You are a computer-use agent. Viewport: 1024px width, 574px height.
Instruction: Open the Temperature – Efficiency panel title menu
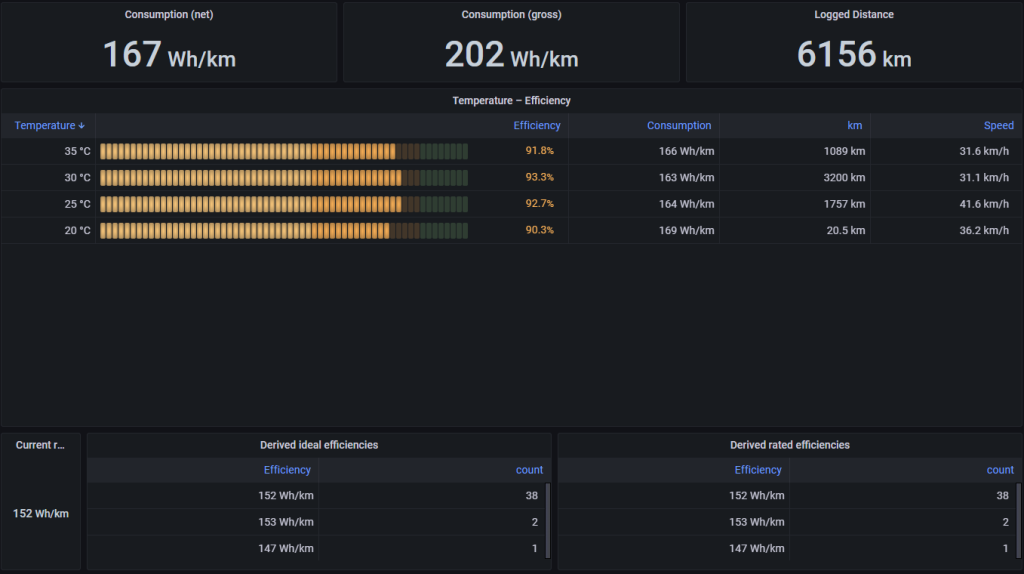point(511,101)
